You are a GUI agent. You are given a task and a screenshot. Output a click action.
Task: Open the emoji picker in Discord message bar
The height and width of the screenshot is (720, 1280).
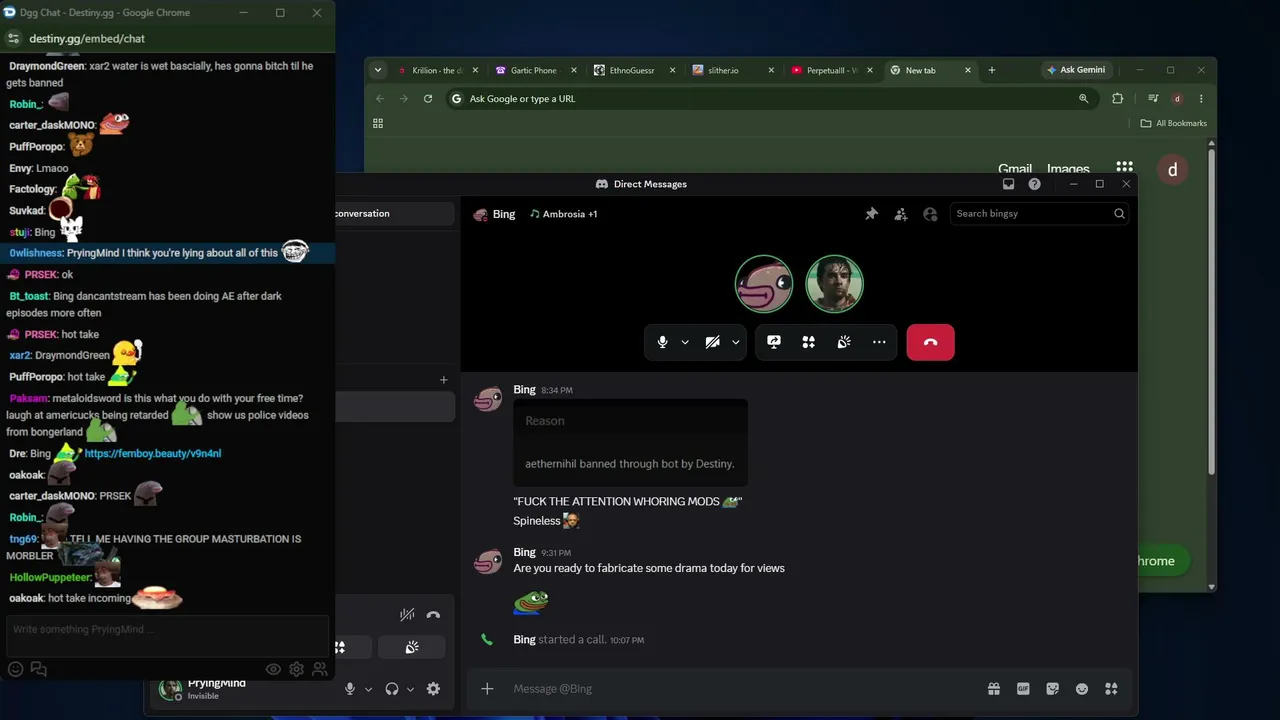coord(1081,689)
